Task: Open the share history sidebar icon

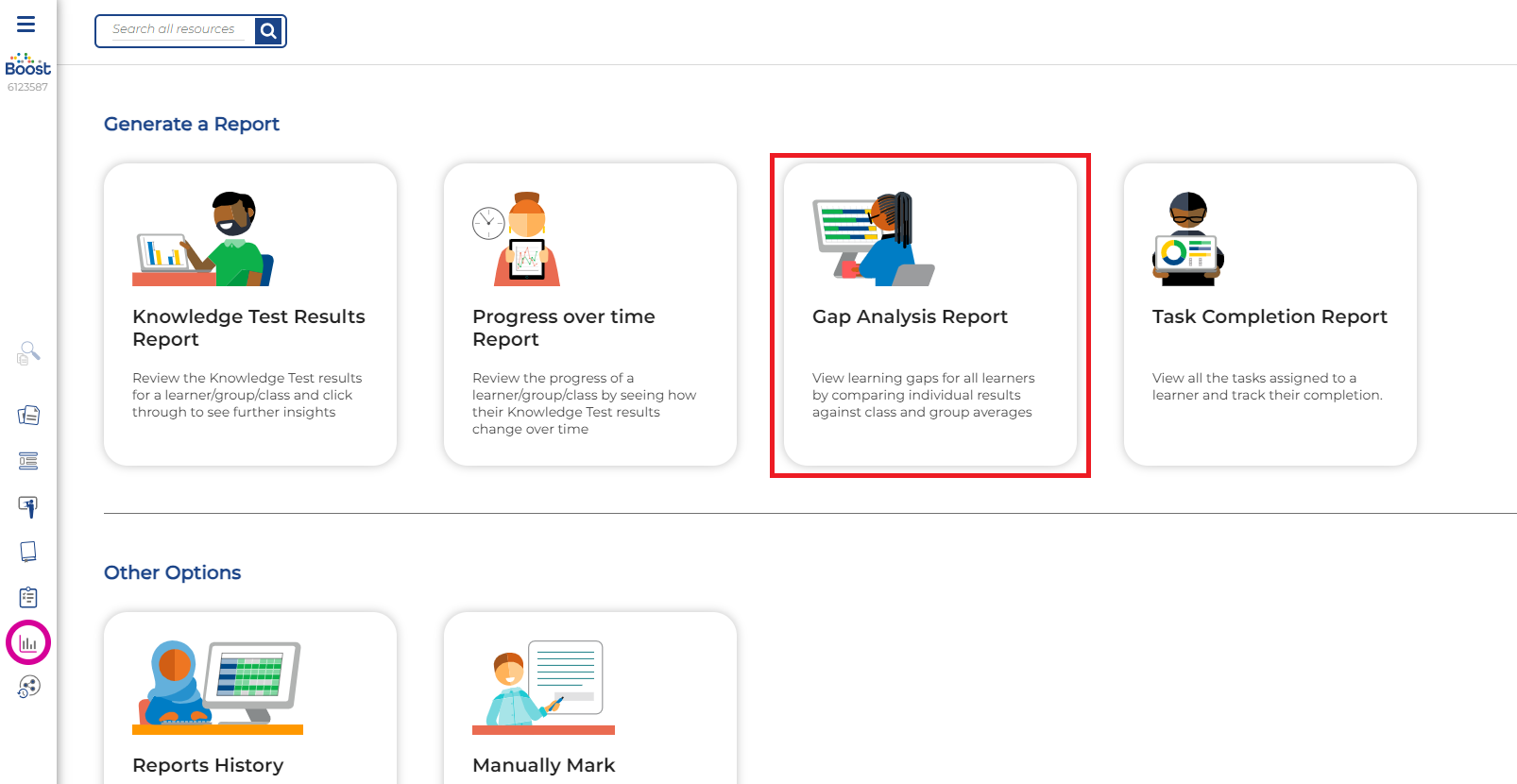Action: (28, 687)
